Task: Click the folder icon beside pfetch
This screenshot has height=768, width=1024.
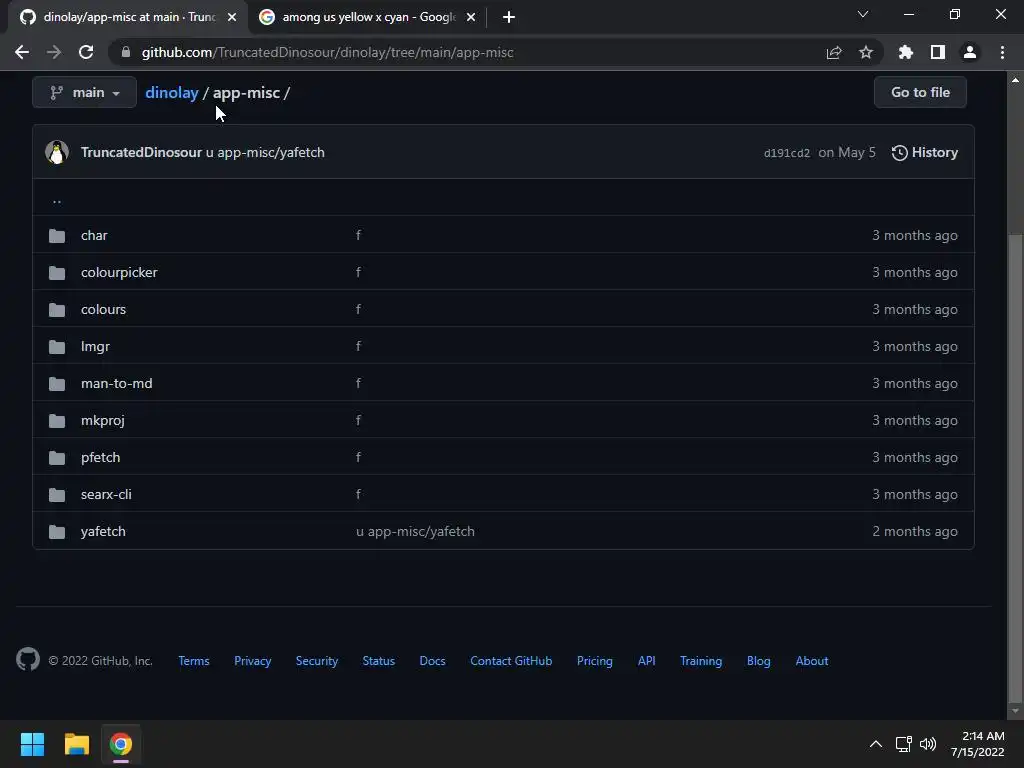Action: pyautogui.click(x=57, y=458)
